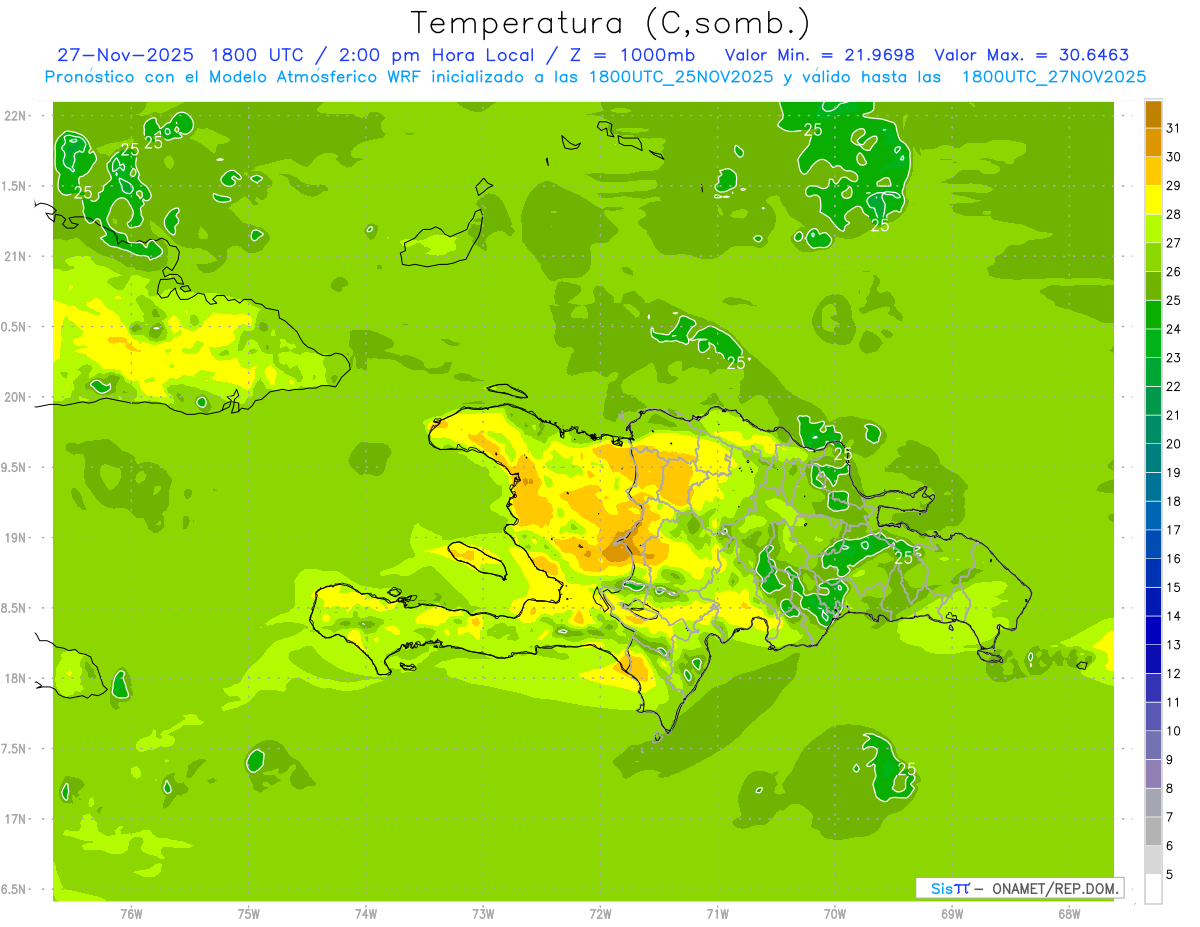Click the "25" contour label south of Hispaniola near 69W
Viewport: 1200px width, 927px height.
point(907,768)
